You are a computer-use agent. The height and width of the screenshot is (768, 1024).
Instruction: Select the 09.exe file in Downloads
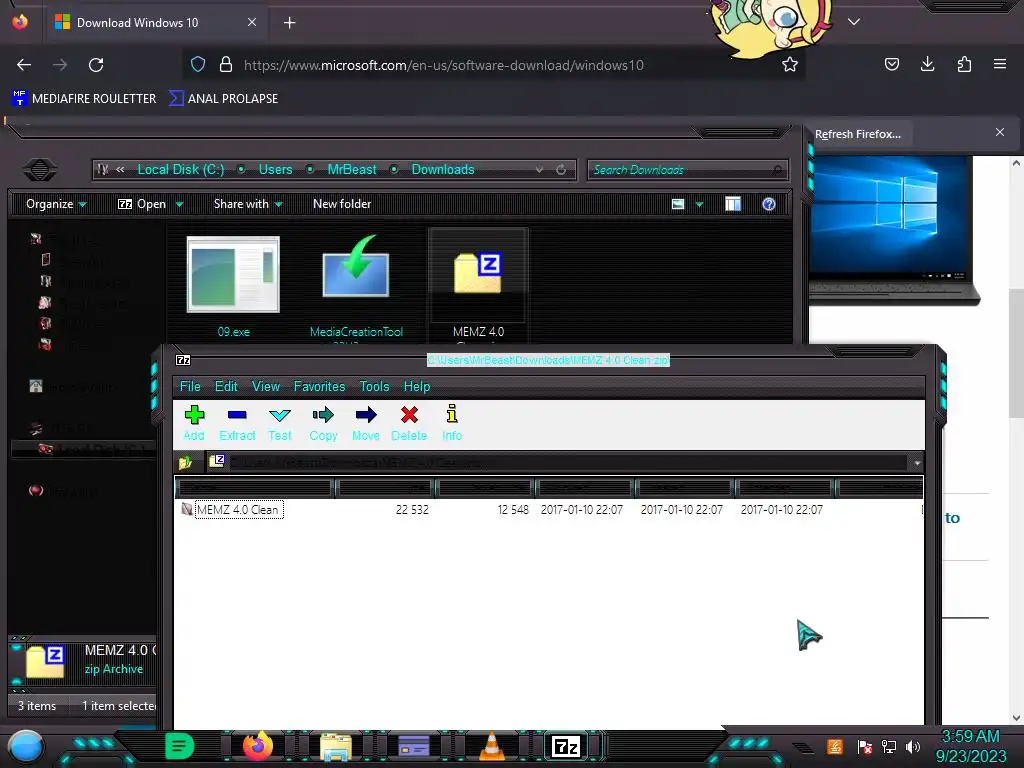click(233, 286)
